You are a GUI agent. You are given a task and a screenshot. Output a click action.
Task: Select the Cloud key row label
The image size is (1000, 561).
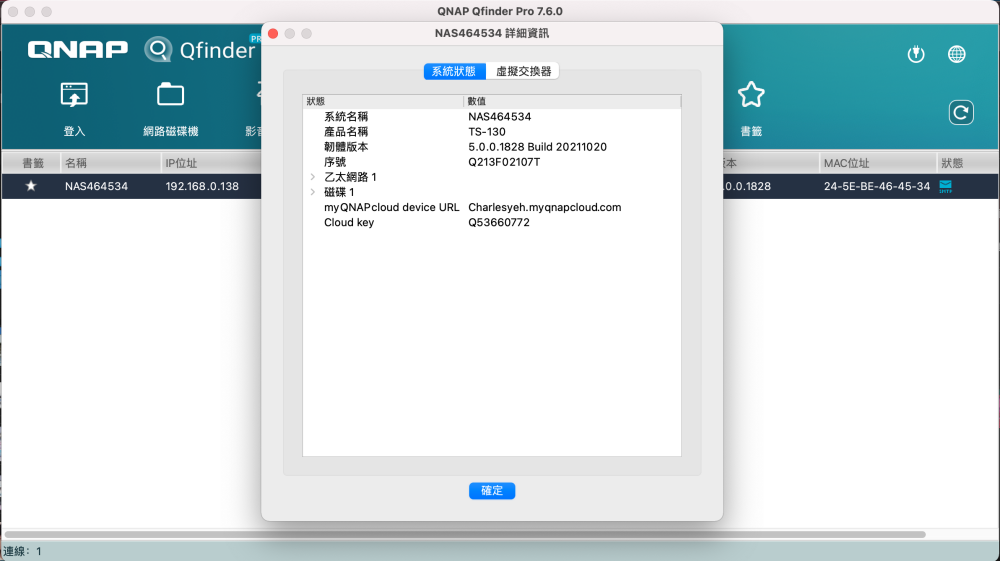[349, 222]
